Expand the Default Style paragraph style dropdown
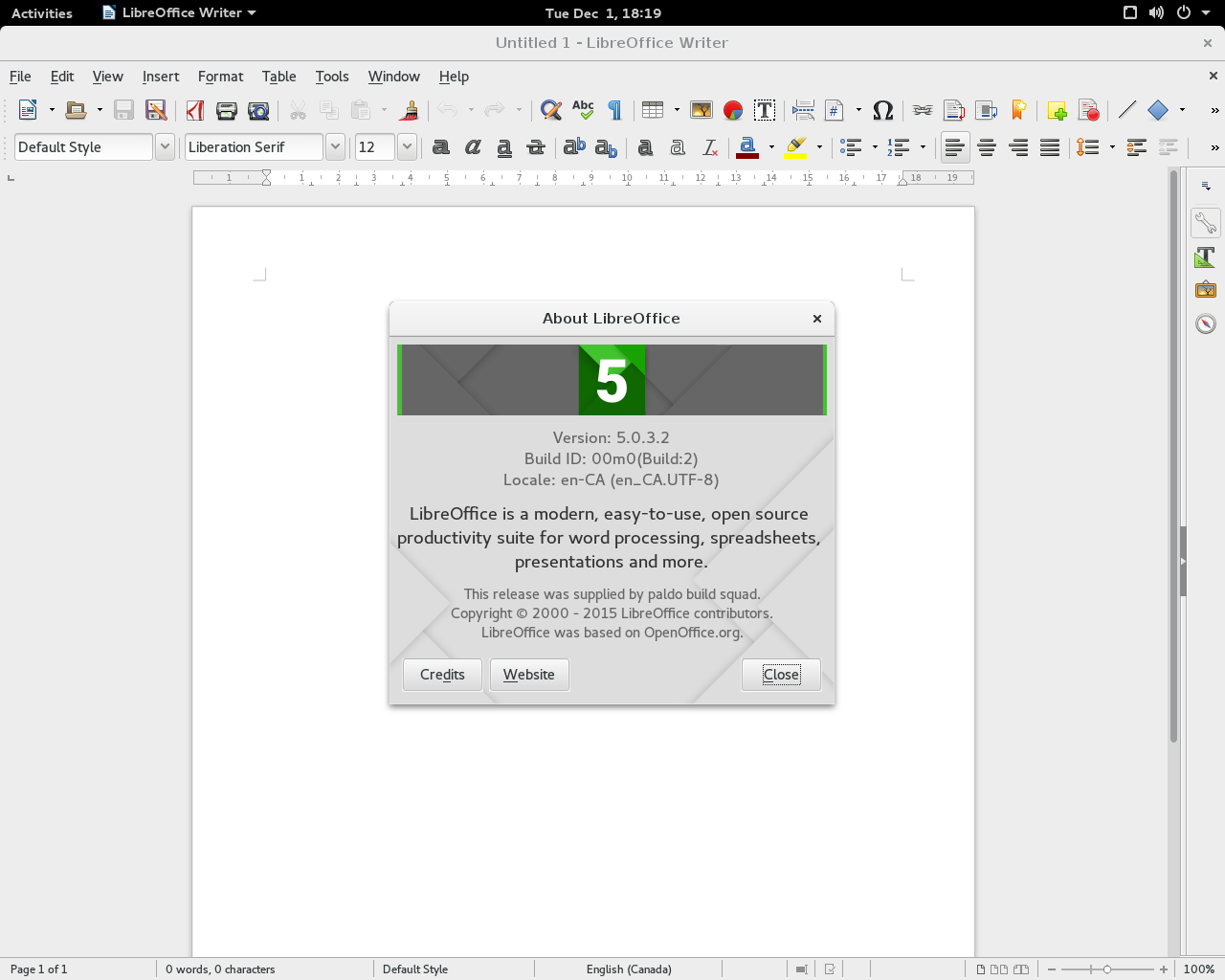 (x=165, y=147)
